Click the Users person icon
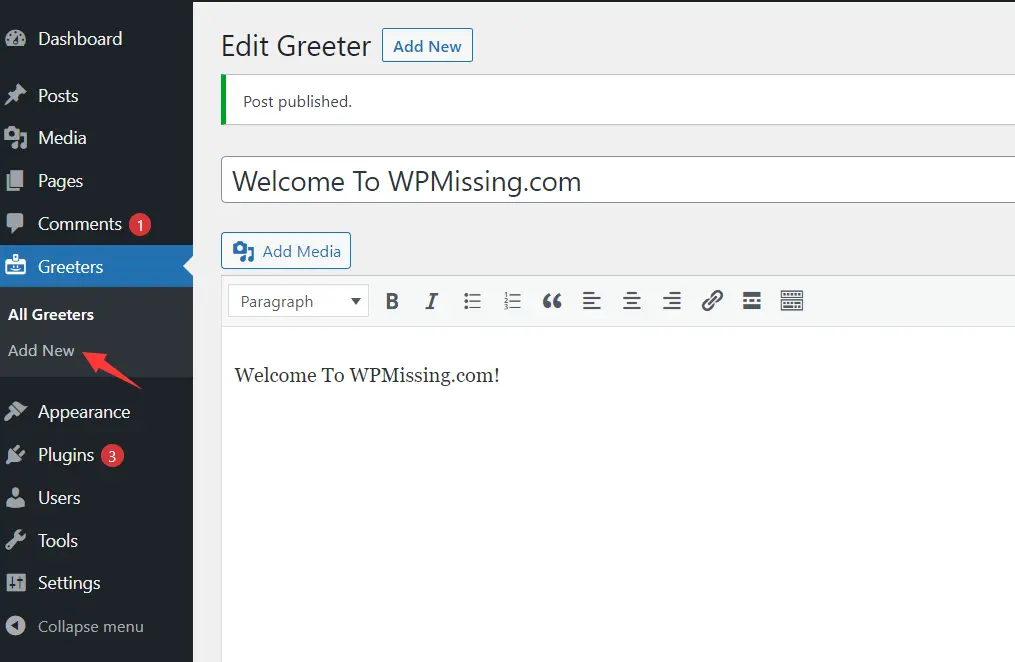The width and height of the screenshot is (1015, 662). click(x=16, y=498)
